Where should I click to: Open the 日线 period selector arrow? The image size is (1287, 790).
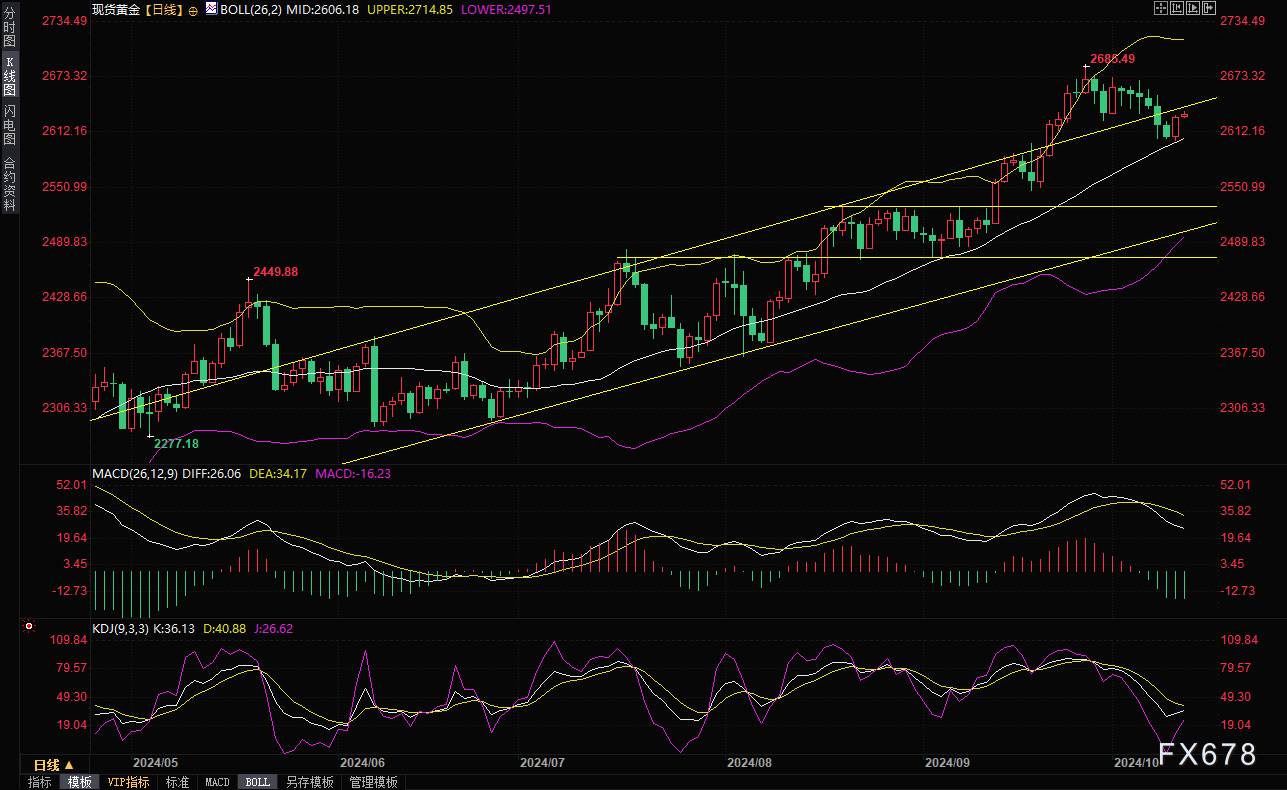[x=69, y=764]
